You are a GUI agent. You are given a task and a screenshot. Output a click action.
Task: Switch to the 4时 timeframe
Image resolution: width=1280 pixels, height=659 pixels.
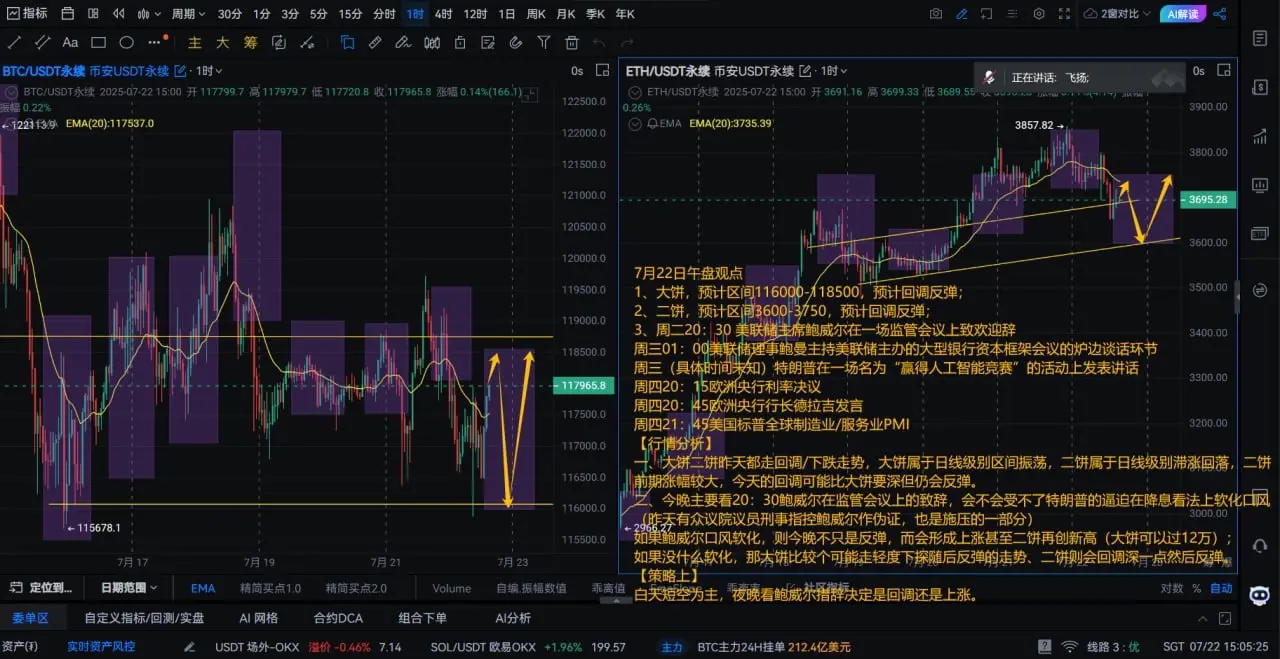click(x=443, y=14)
